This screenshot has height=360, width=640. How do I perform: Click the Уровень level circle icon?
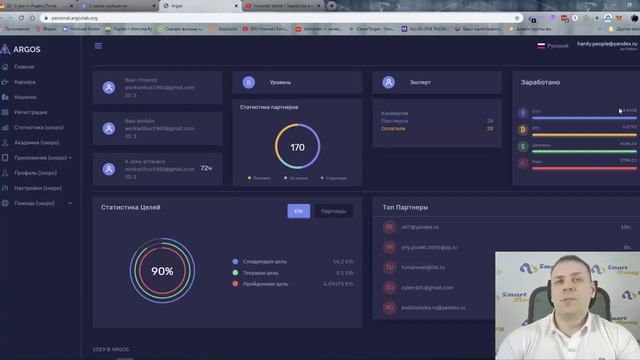(x=249, y=82)
